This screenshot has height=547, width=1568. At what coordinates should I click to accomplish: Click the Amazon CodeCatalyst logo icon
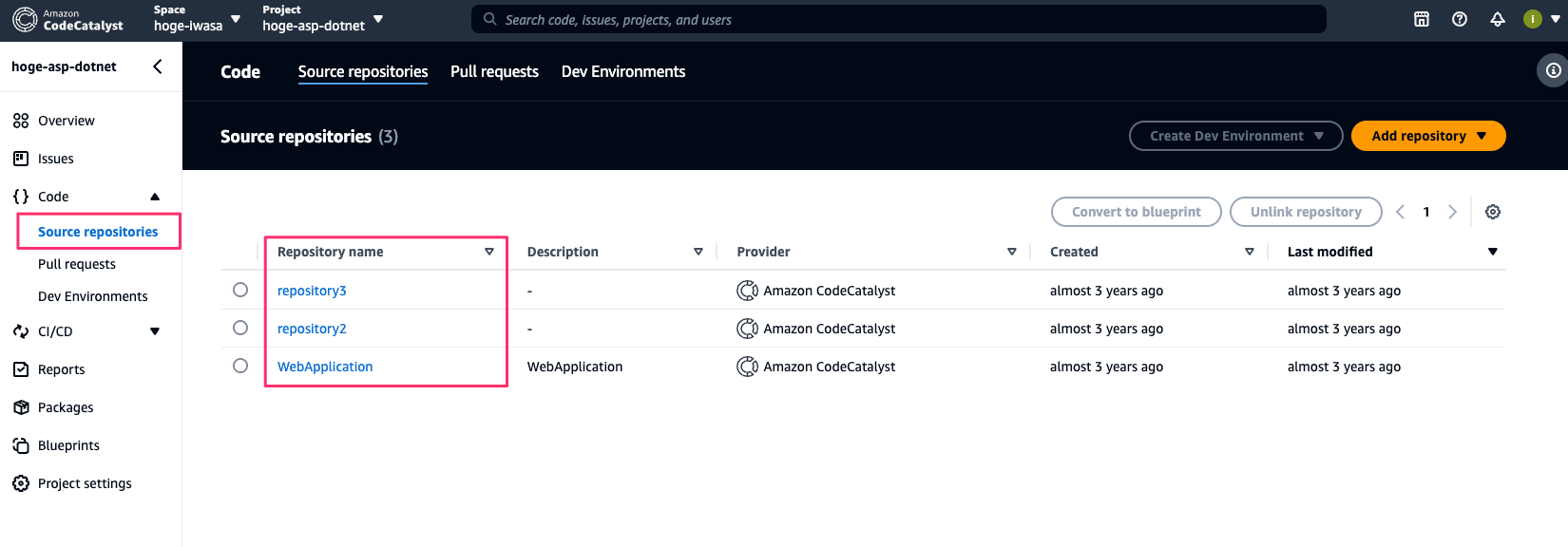pyautogui.click(x=26, y=19)
